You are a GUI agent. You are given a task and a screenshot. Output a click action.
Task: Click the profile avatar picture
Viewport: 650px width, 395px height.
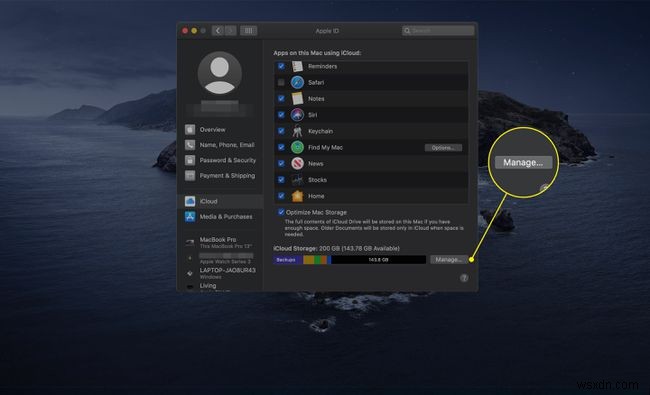pos(220,73)
